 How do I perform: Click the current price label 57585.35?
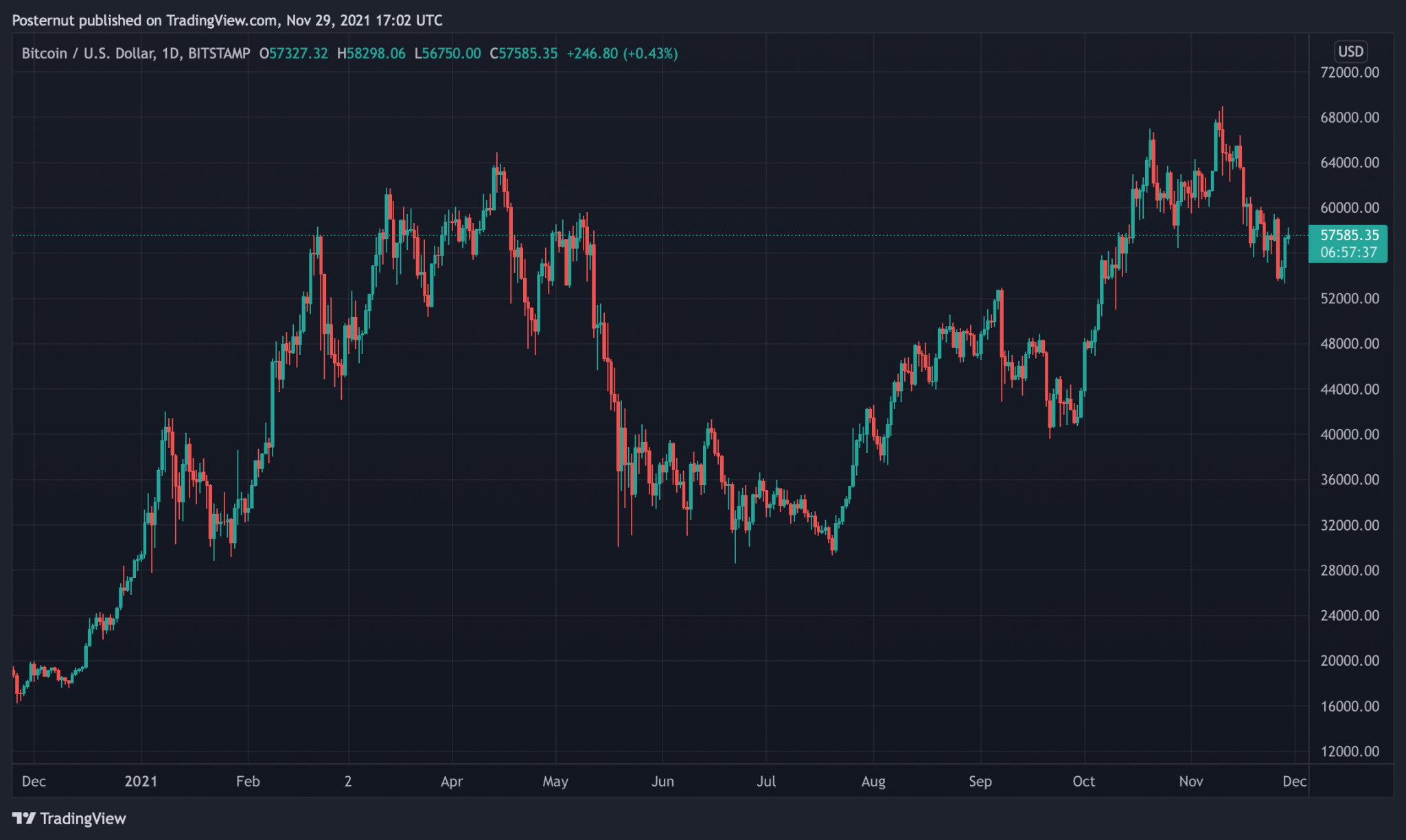pyautogui.click(x=1349, y=235)
